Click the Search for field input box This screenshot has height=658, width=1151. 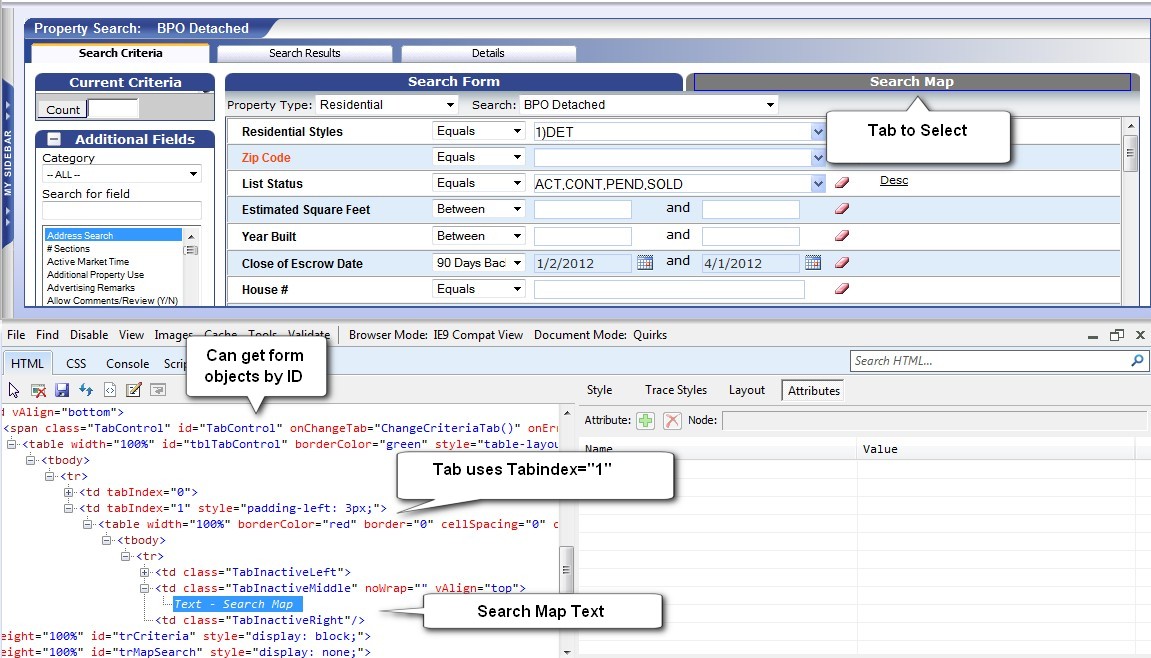click(x=122, y=212)
